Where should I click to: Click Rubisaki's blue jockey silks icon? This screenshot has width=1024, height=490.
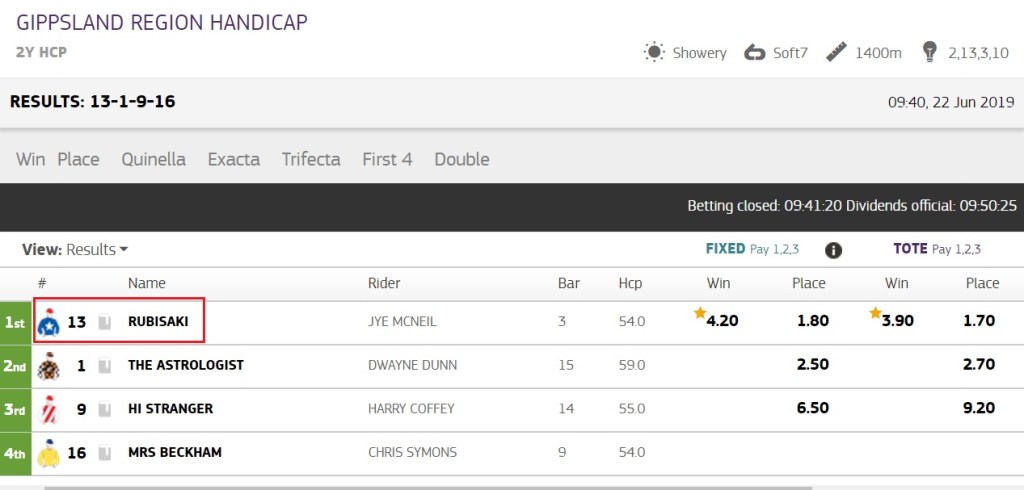[48, 322]
